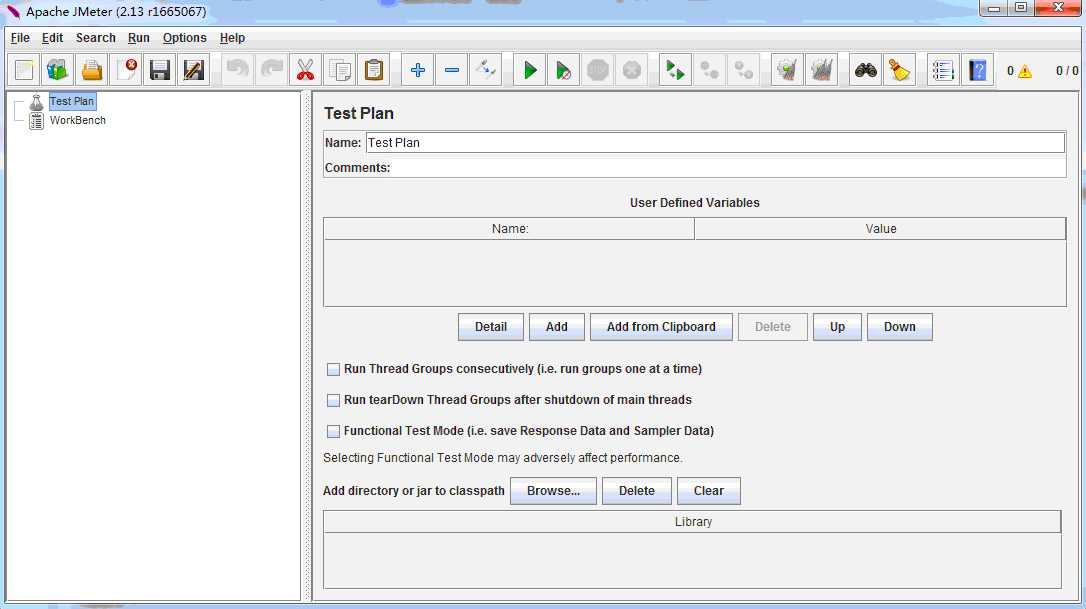The image size is (1086, 609).
Task: Click the Name input field
Action: point(715,143)
